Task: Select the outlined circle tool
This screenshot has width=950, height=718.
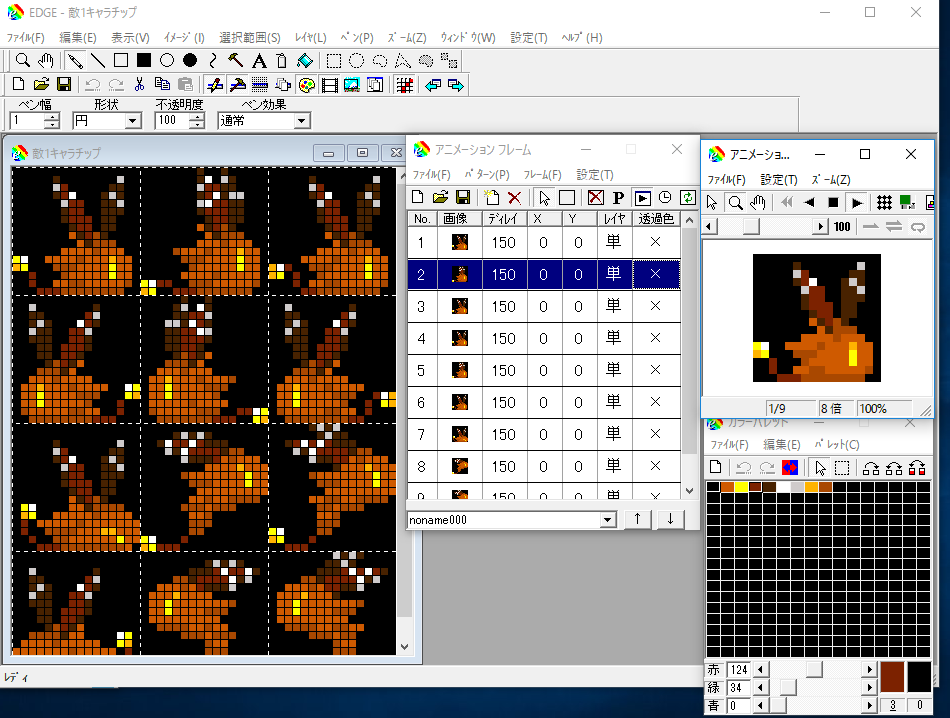Action: tap(167, 61)
